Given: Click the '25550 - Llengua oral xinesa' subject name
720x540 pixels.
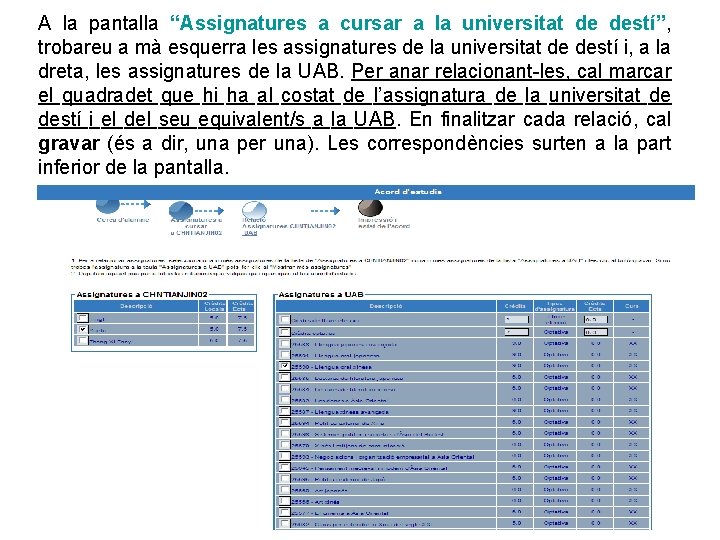Looking at the screenshot, I should coord(331,367).
